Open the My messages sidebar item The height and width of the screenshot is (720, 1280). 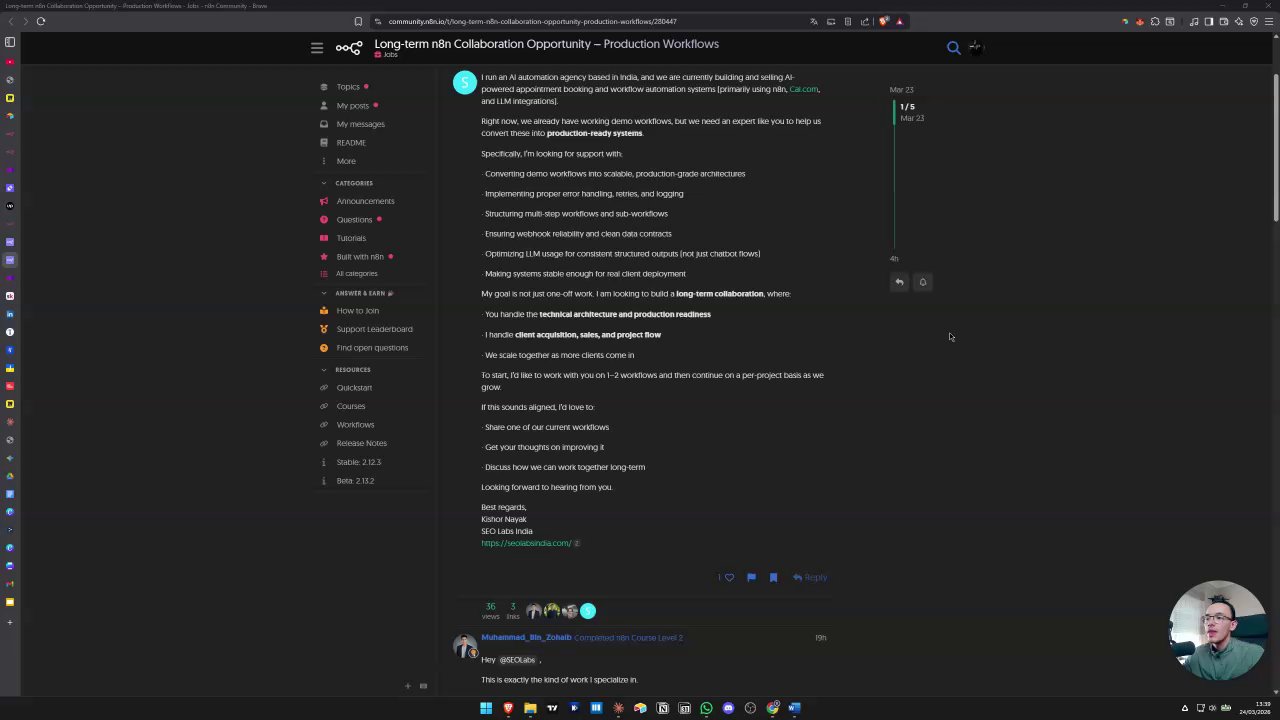(360, 124)
